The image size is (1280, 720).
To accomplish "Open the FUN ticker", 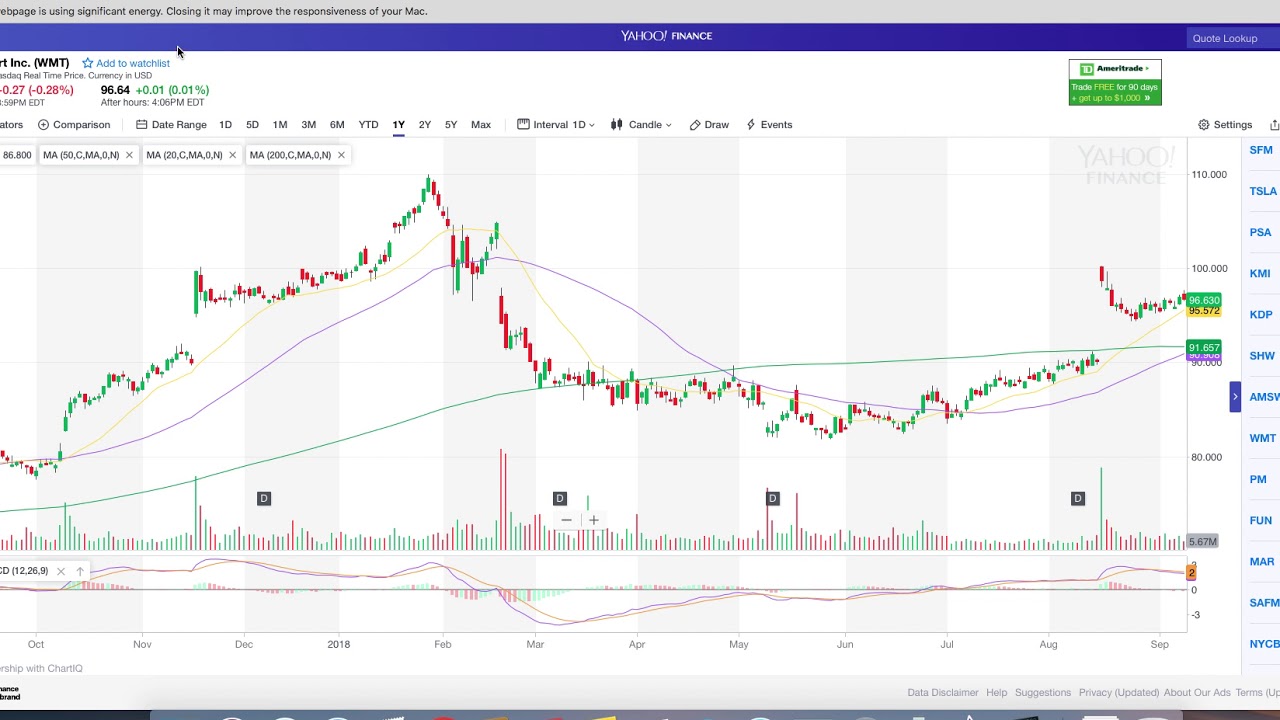I will point(1260,520).
